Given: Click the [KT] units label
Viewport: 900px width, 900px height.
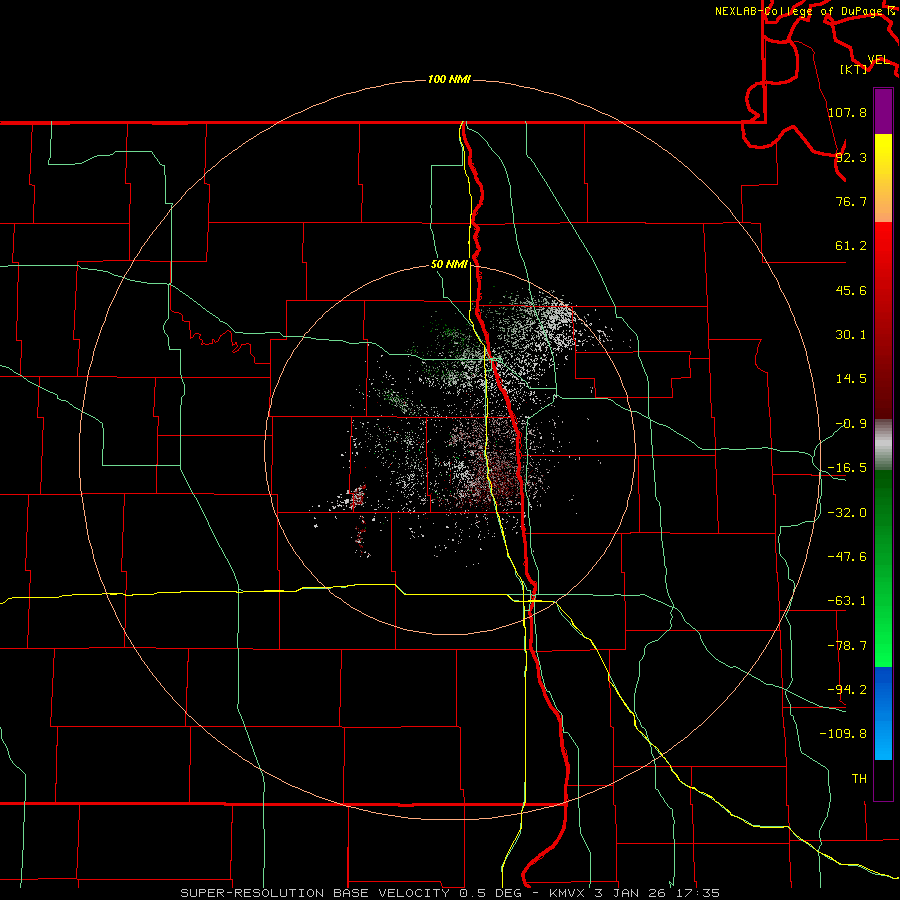Looking at the screenshot, I should (853, 69).
